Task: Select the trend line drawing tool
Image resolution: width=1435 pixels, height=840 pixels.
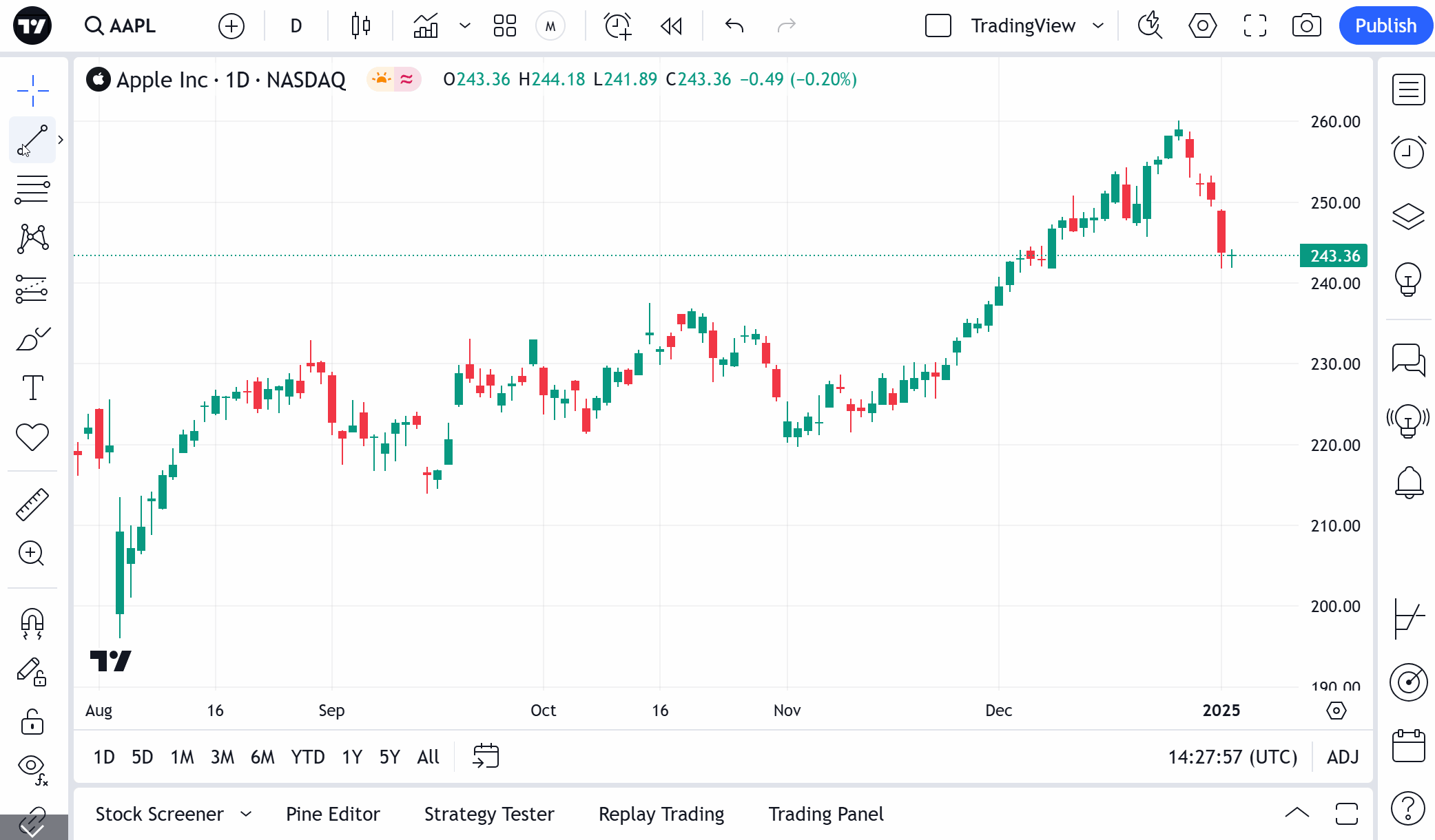Action: [32, 140]
